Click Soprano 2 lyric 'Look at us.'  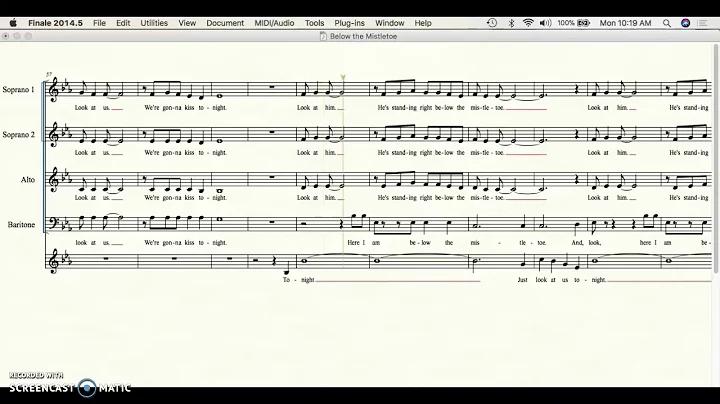pyautogui.click(x=92, y=152)
